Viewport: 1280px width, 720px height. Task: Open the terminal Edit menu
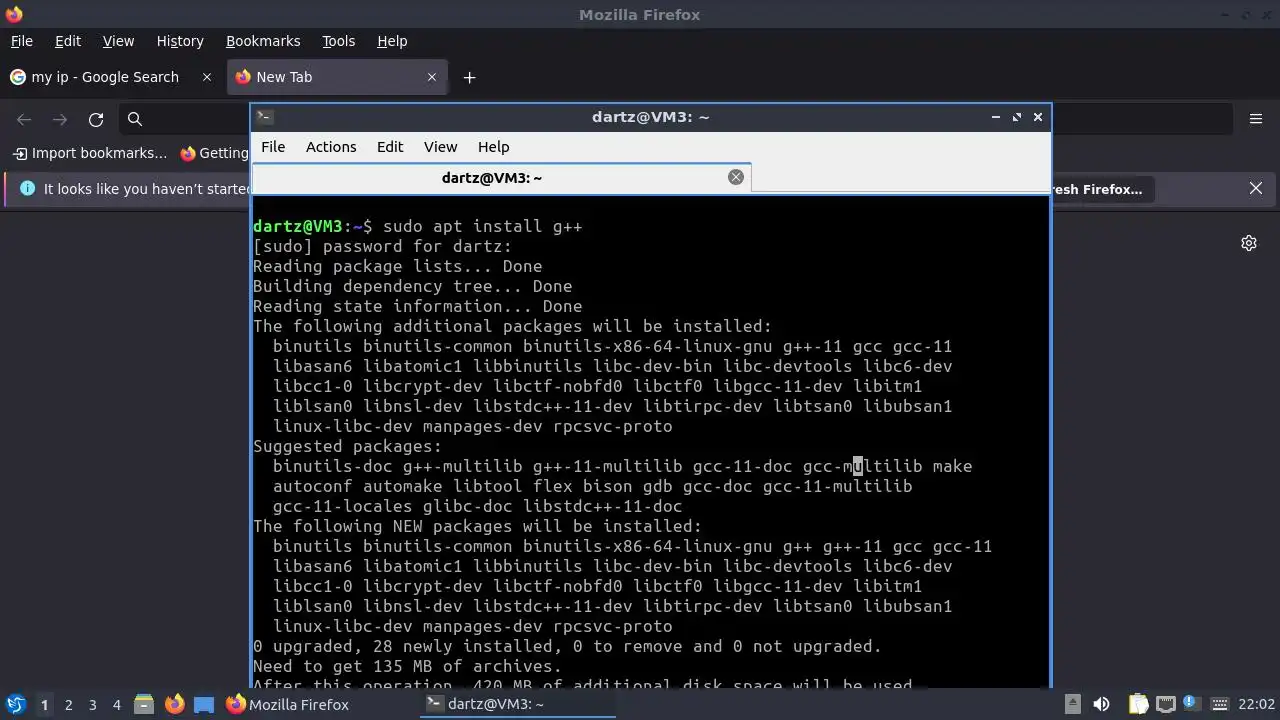point(390,146)
